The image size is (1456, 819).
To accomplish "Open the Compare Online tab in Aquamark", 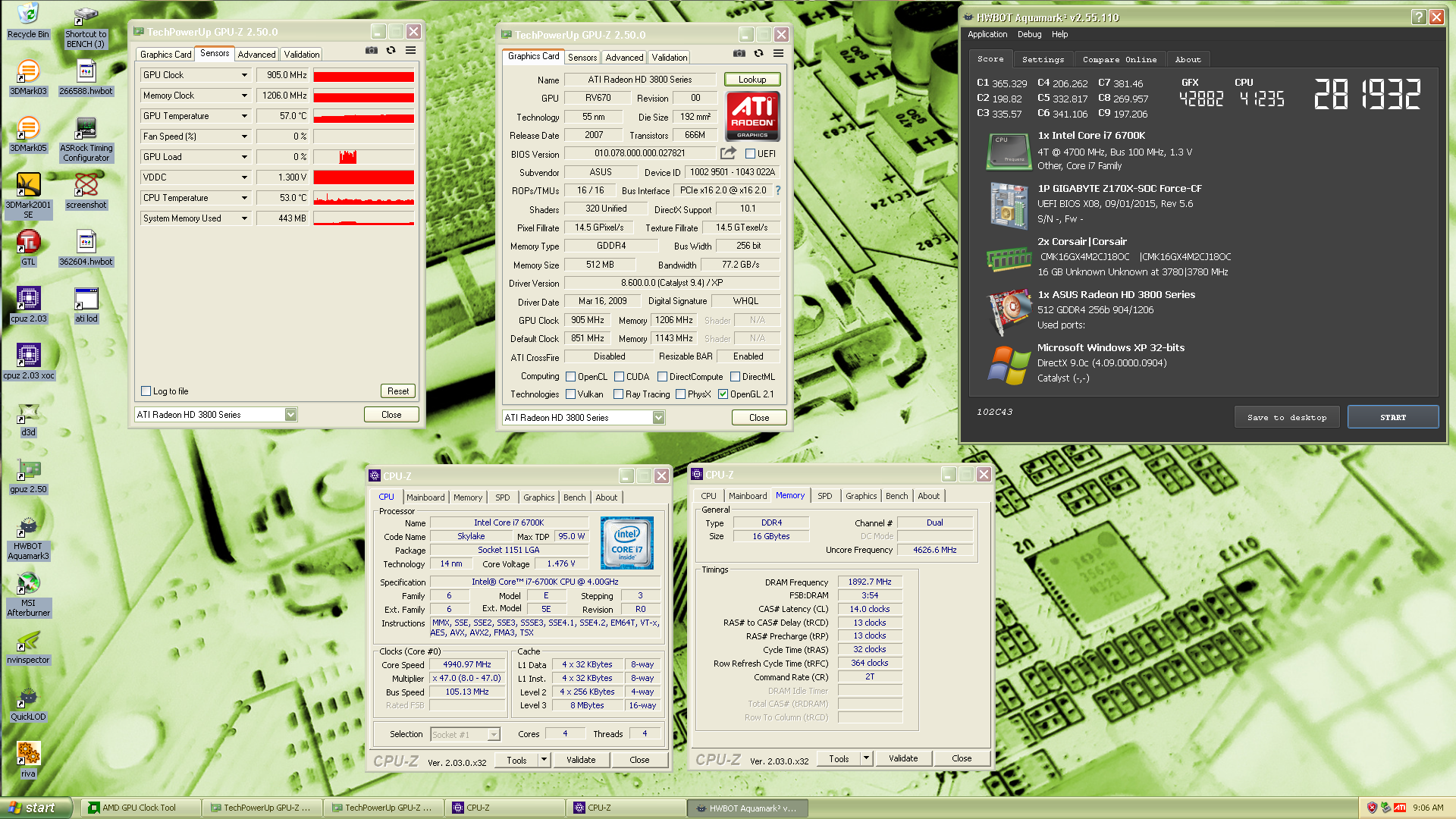I will tap(1119, 59).
